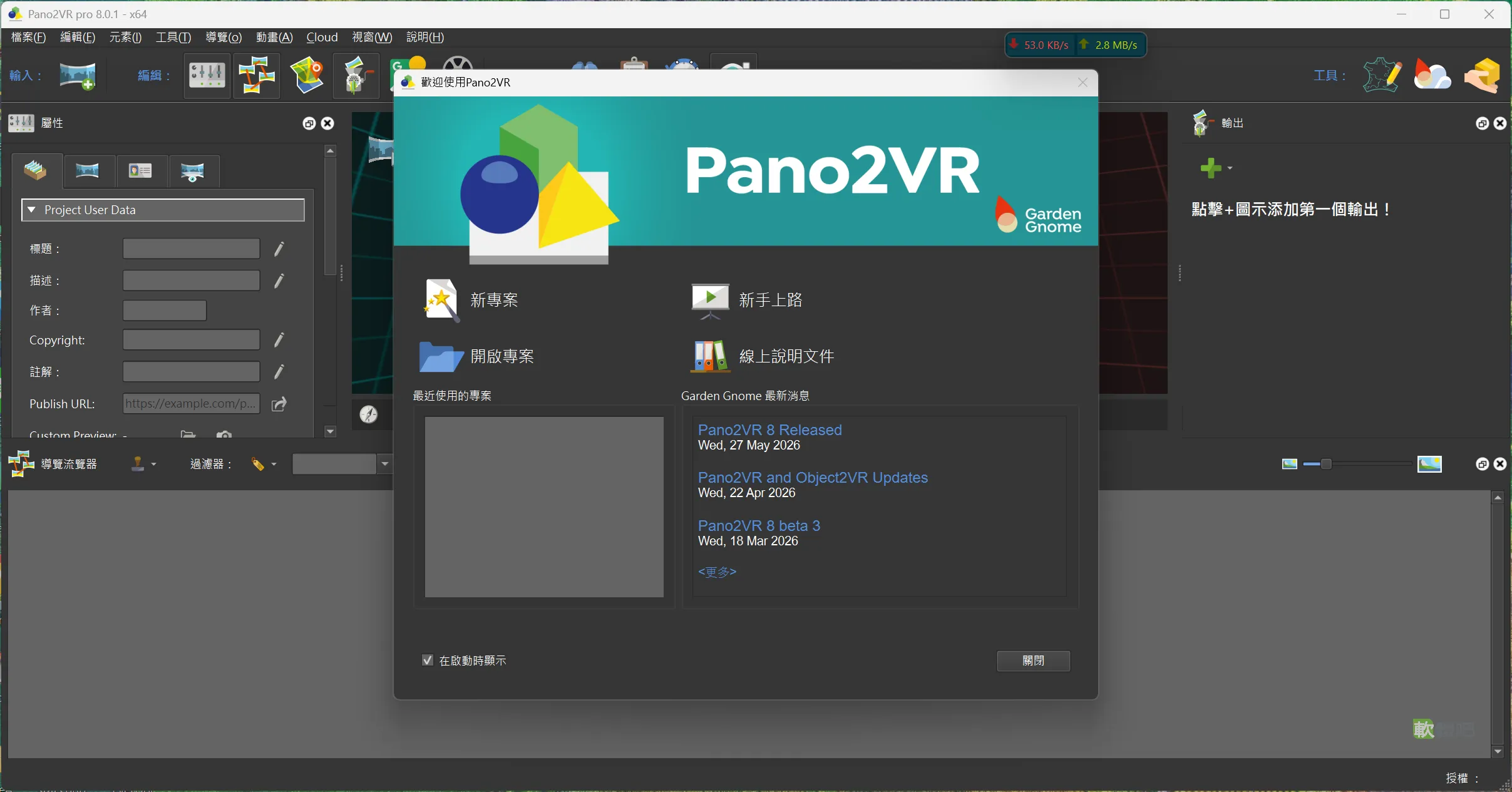Open the 編輯(E) menu

[x=78, y=37]
